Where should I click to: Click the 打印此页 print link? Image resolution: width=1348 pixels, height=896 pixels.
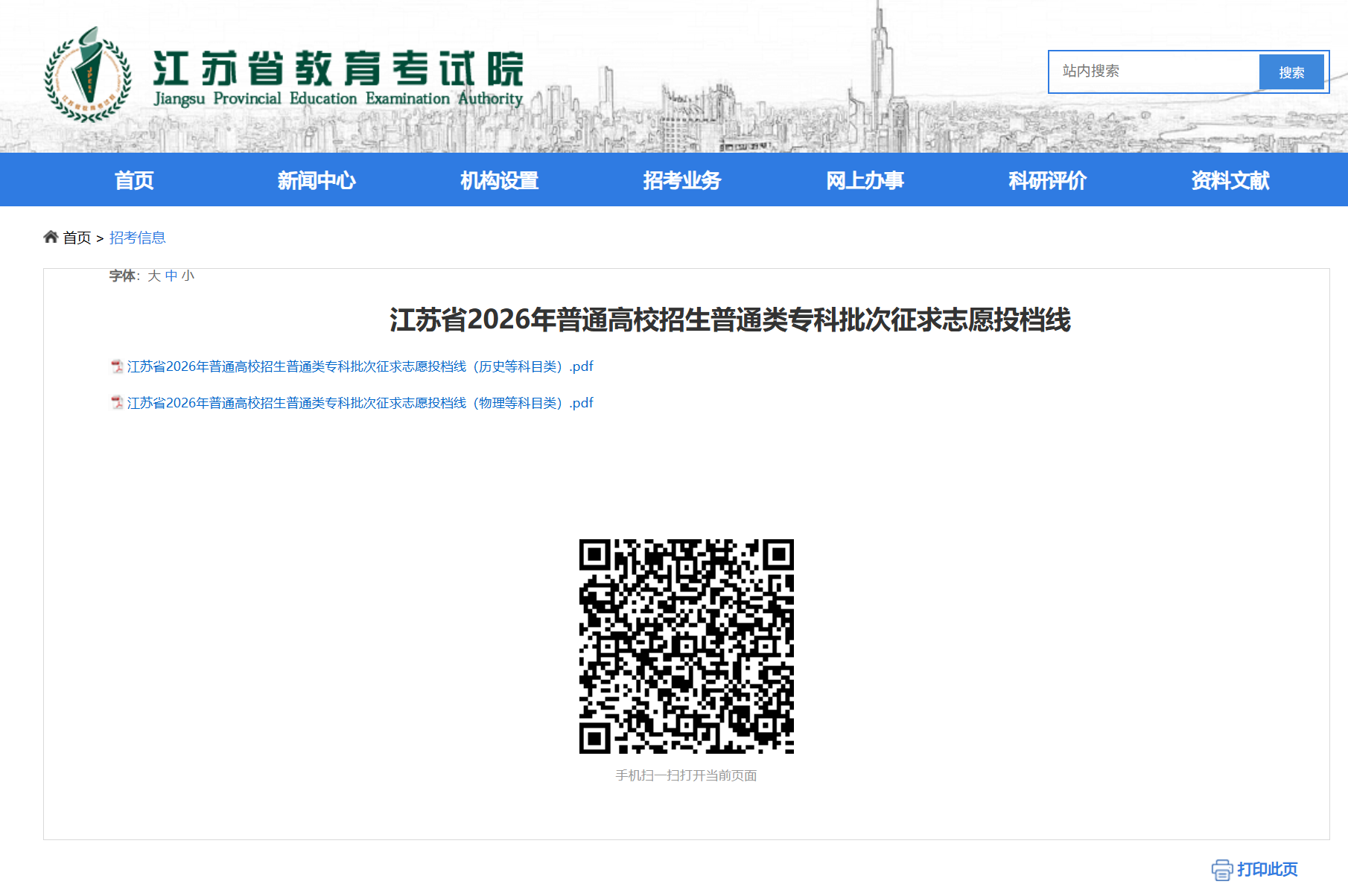(1268, 869)
